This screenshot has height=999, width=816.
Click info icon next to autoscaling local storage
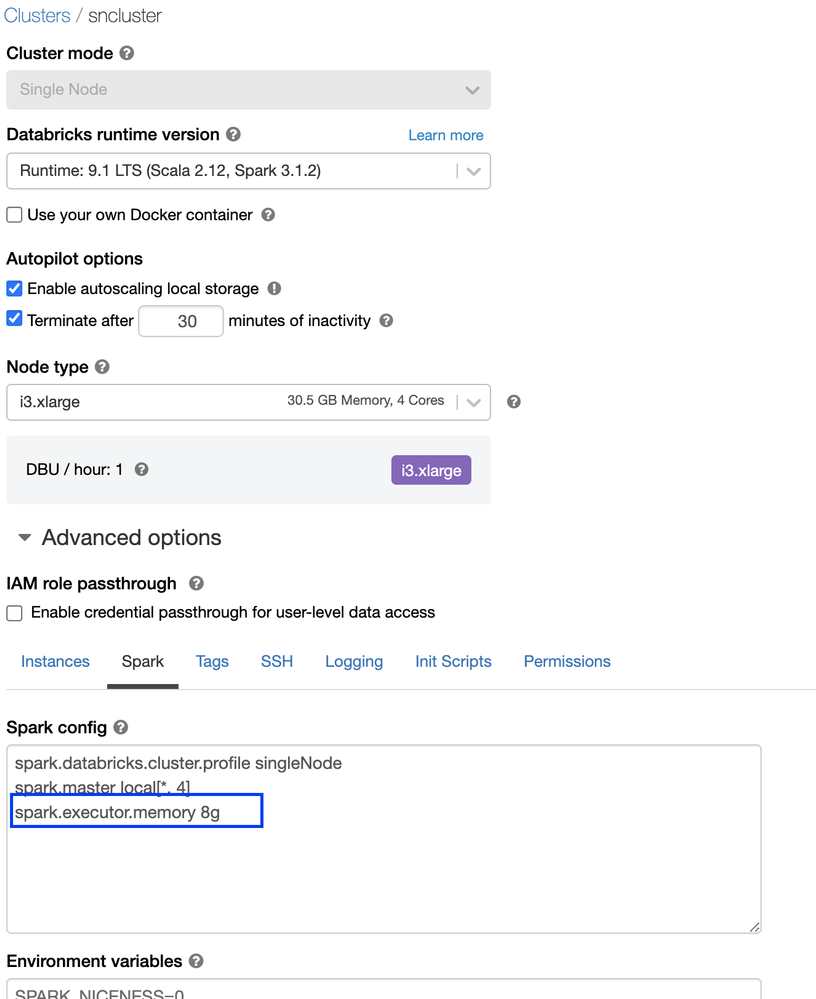click(274, 288)
